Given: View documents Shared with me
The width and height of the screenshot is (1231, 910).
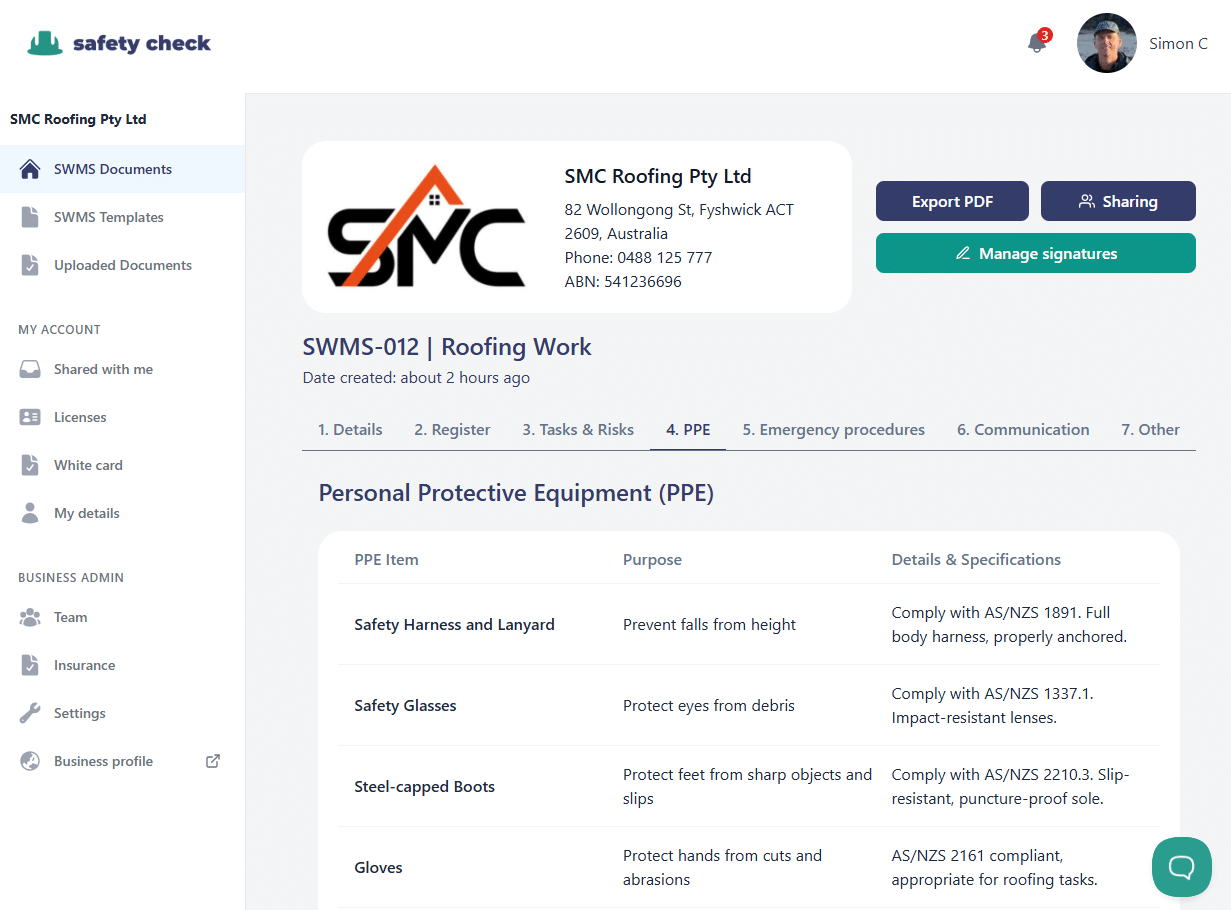Looking at the screenshot, I should (102, 369).
